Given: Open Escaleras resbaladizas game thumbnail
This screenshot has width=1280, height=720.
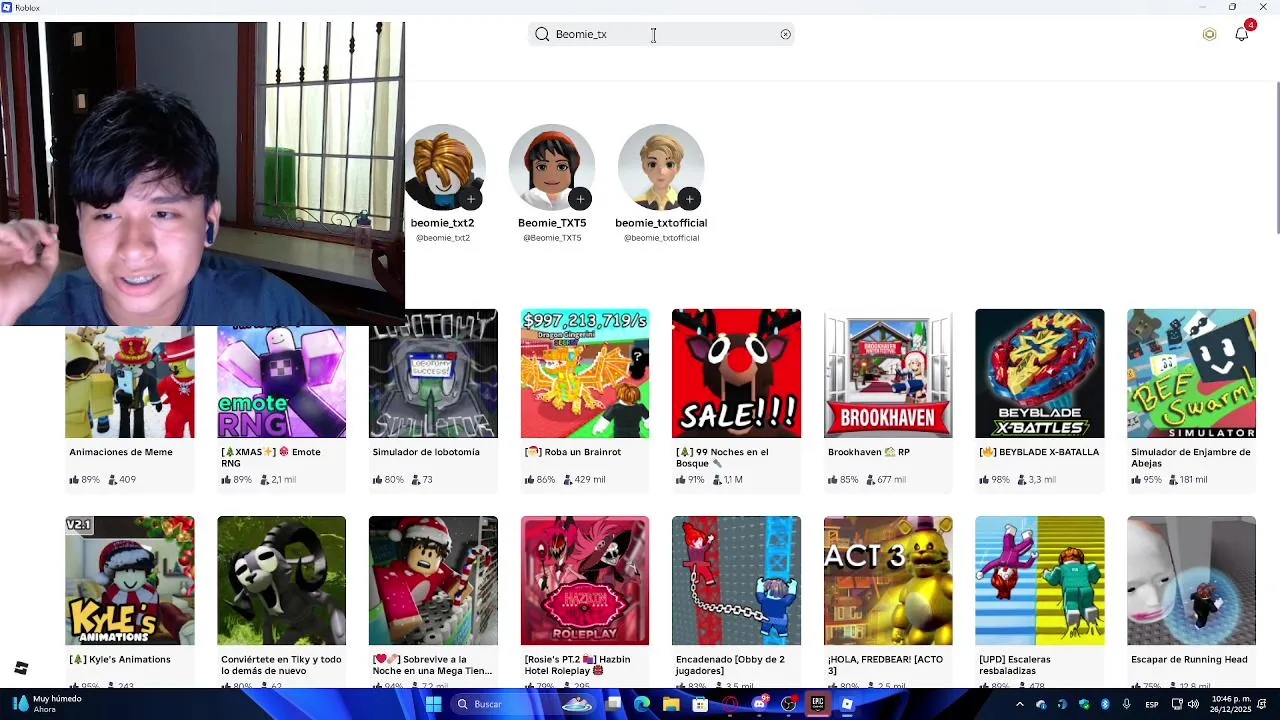Looking at the screenshot, I should click(1040, 580).
